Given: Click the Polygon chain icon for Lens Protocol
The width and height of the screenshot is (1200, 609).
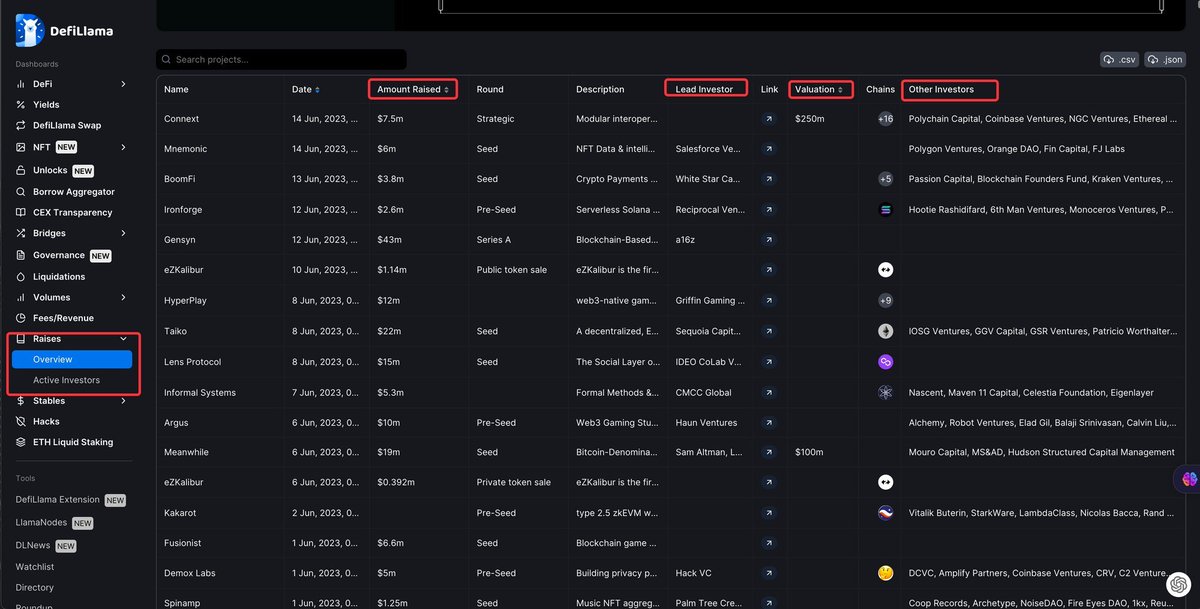Looking at the screenshot, I should (x=885, y=361).
